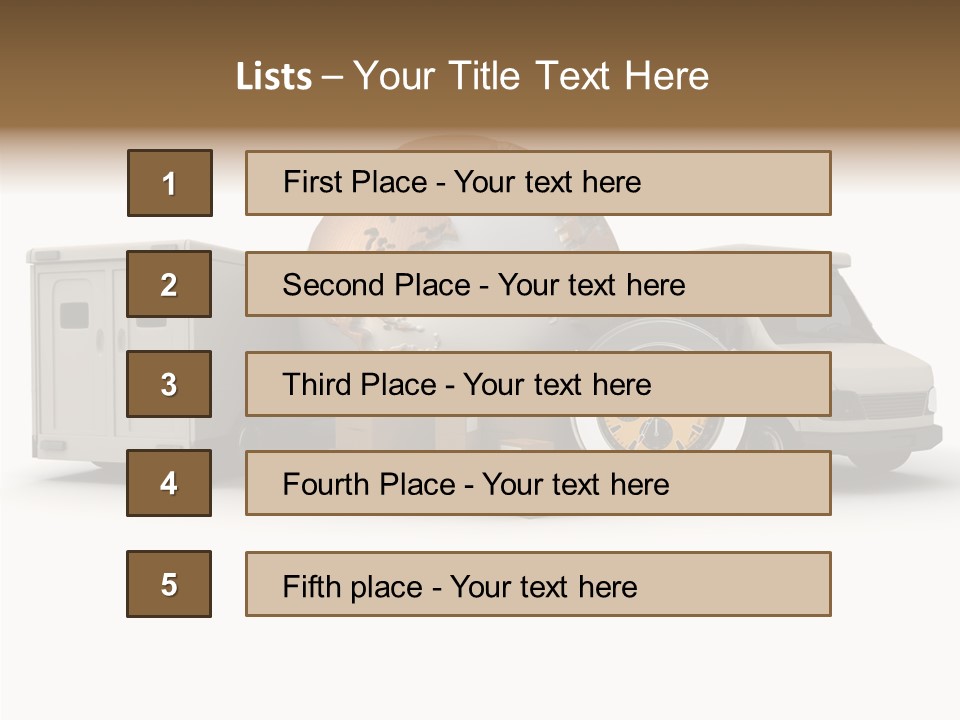Click the number 5 box

[169, 584]
